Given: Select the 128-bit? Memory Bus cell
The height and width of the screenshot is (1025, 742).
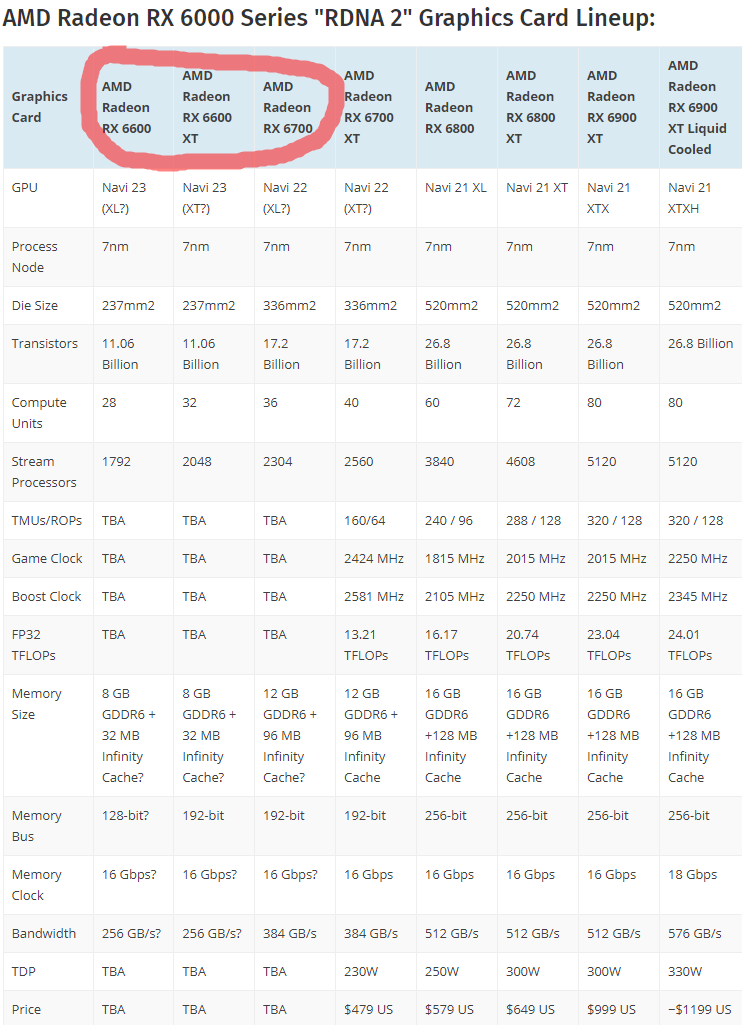Looking at the screenshot, I should (x=125, y=815).
